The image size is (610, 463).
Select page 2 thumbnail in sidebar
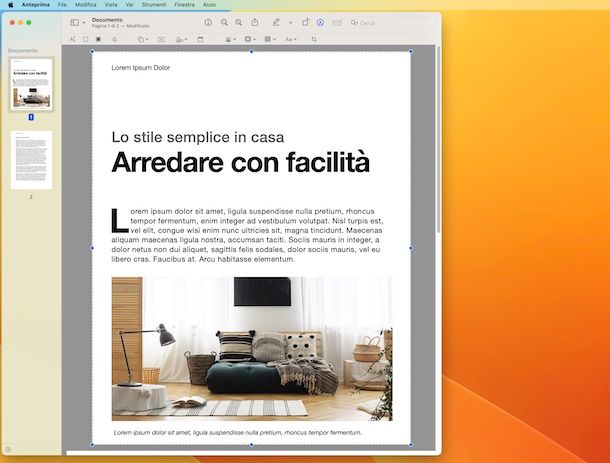point(31,160)
